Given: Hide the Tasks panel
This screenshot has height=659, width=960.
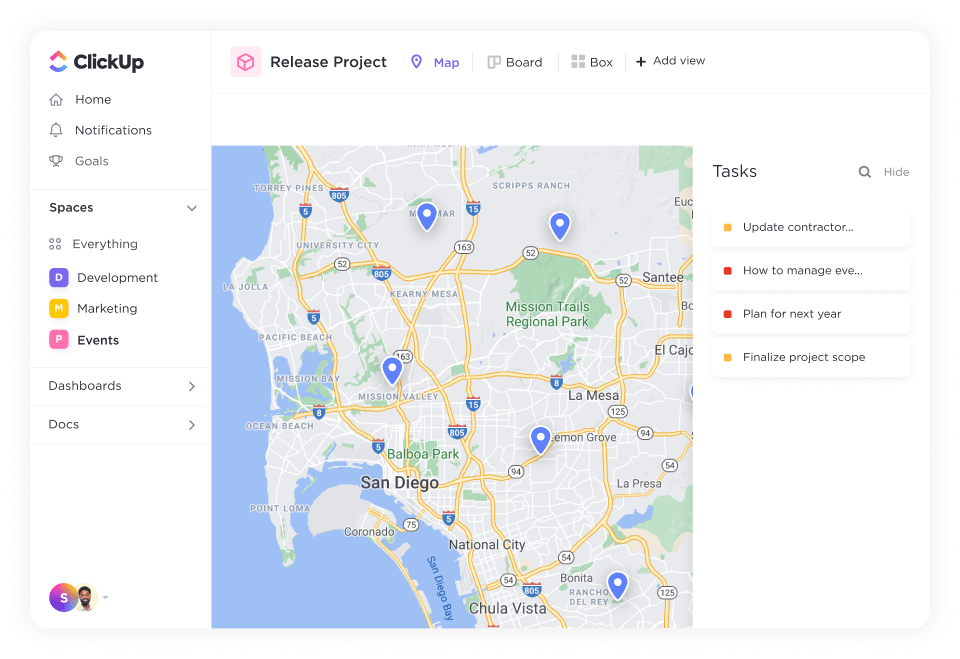Looking at the screenshot, I should click(896, 172).
